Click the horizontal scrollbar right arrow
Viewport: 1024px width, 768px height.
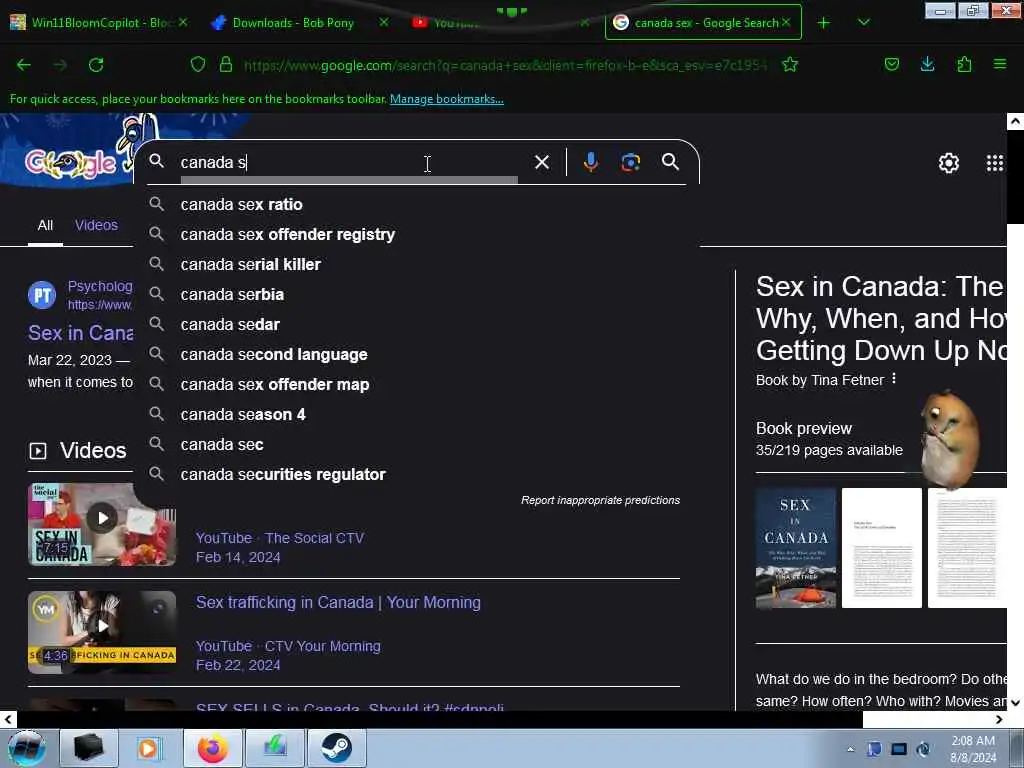click(x=999, y=720)
